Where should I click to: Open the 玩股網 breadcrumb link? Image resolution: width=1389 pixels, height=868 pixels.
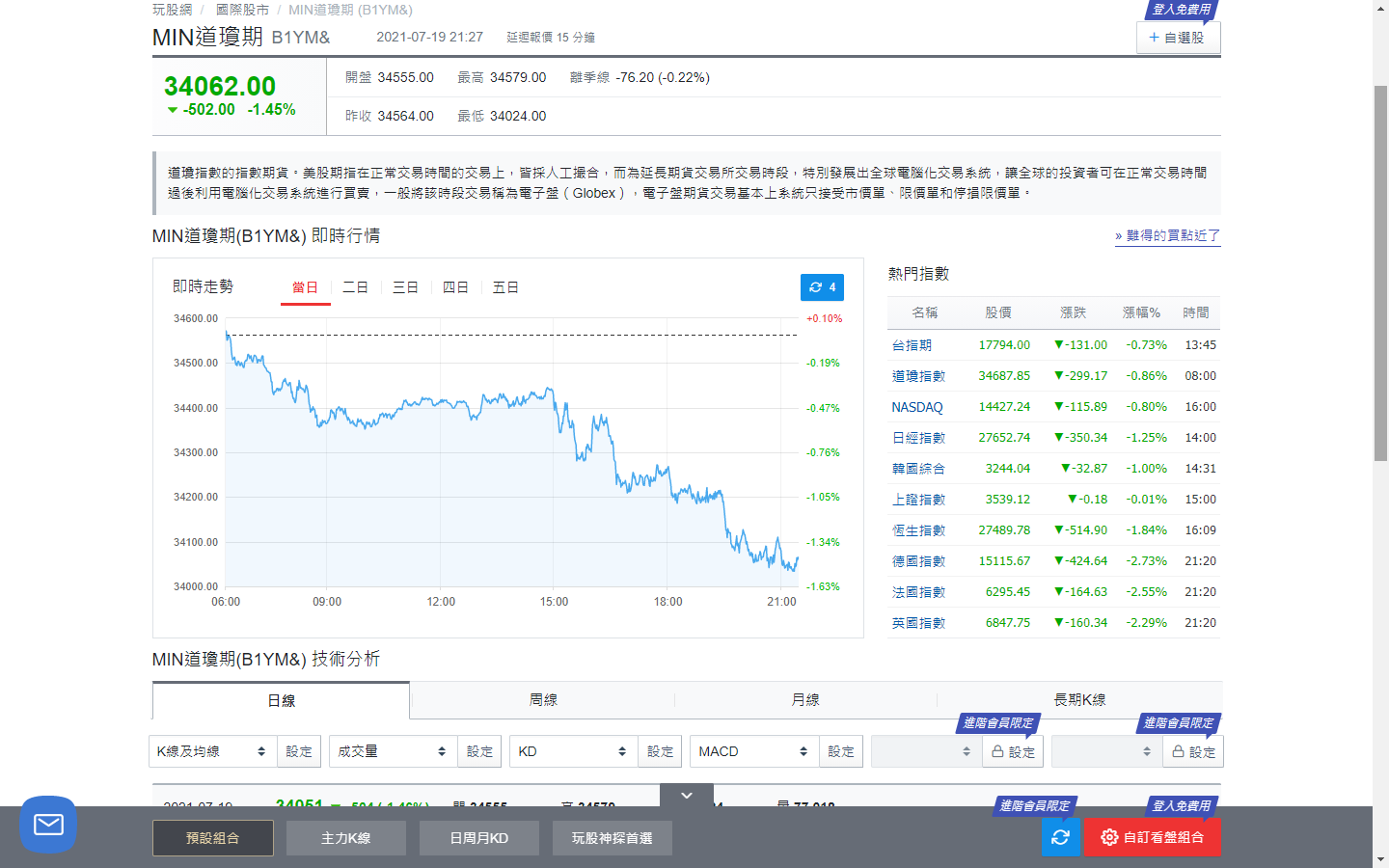pyautogui.click(x=172, y=10)
